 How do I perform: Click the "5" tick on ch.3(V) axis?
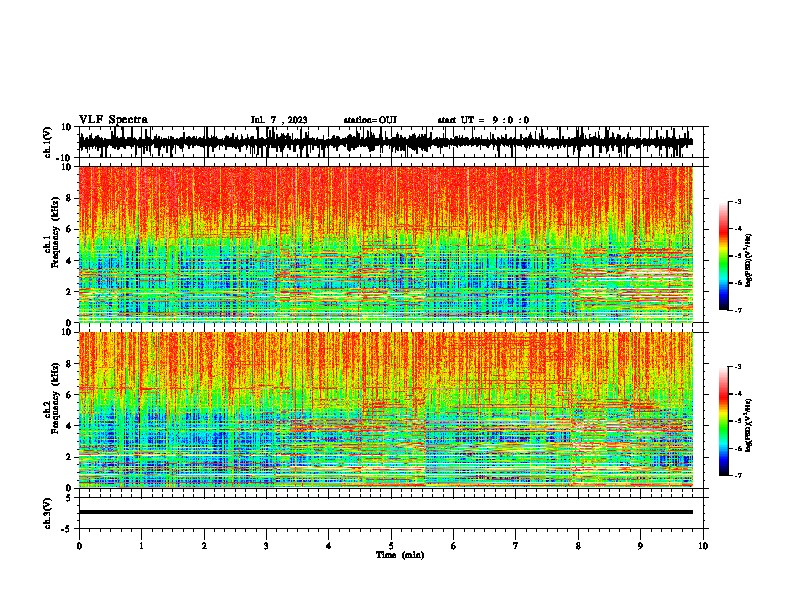pos(69,498)
